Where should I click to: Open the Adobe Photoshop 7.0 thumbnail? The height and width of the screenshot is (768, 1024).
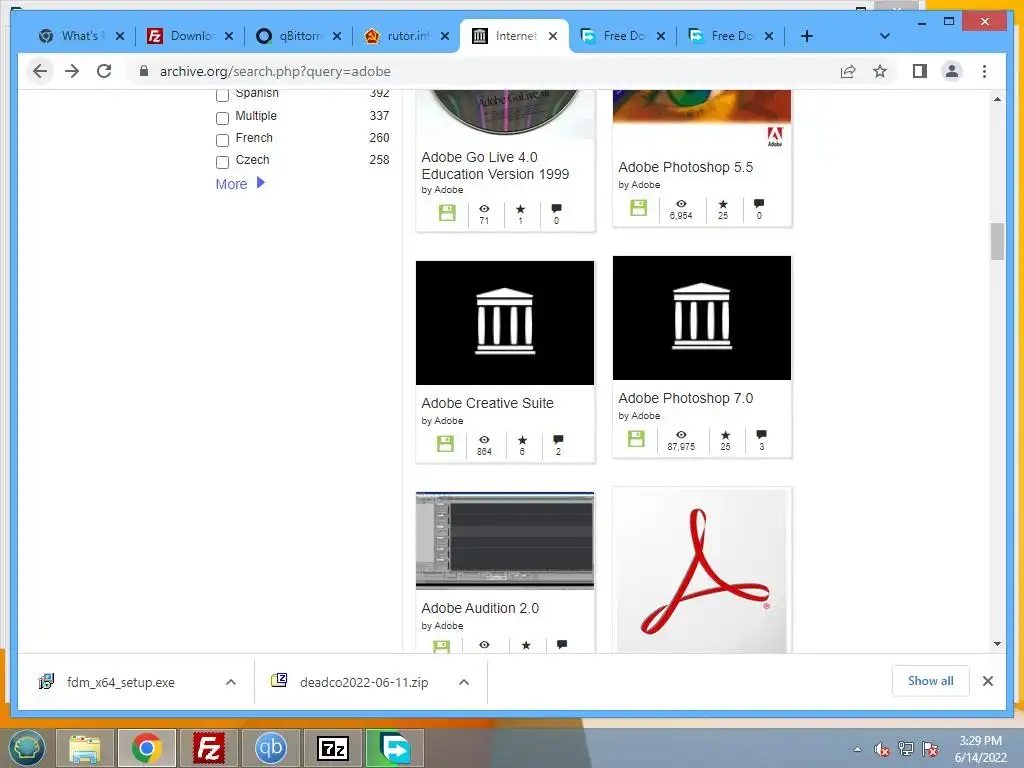(x=701, y=317)
